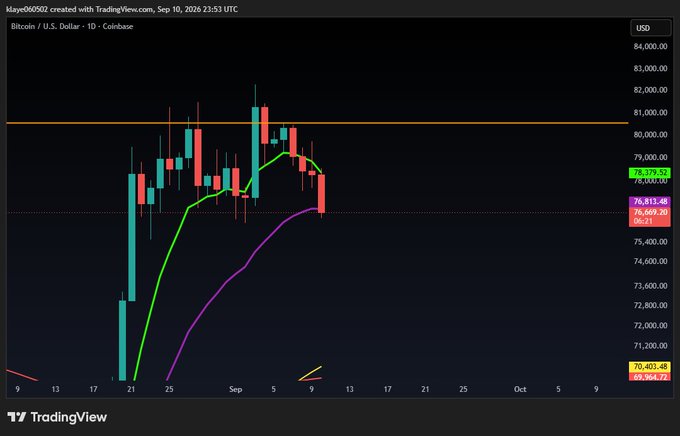Viewport: 680px width, 436px height.
Task: Click the yellow 70,403.48 price label
Action: (x=650, y=367)
